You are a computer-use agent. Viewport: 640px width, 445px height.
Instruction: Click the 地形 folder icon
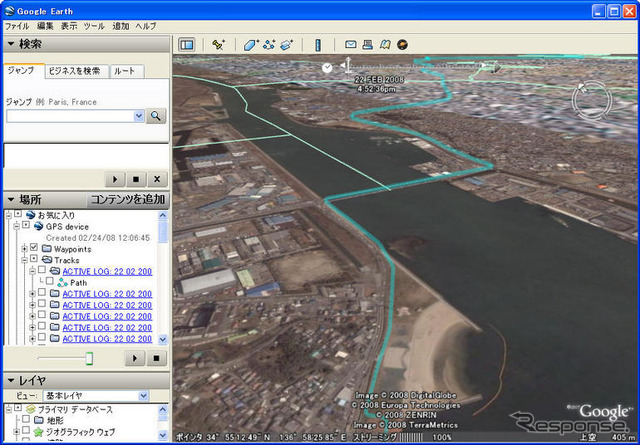[x=39, y=420]
